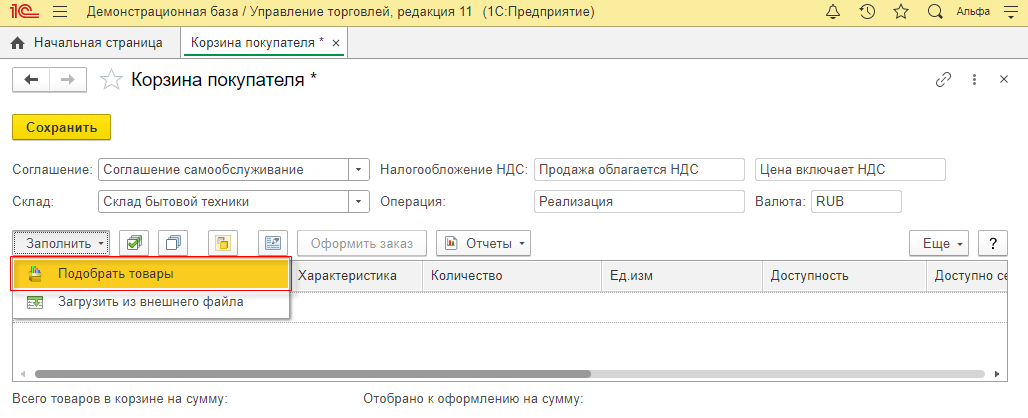Add form to favorites with star beside title
This screenshot has height=418, width=1028.
tap(114, 80)
